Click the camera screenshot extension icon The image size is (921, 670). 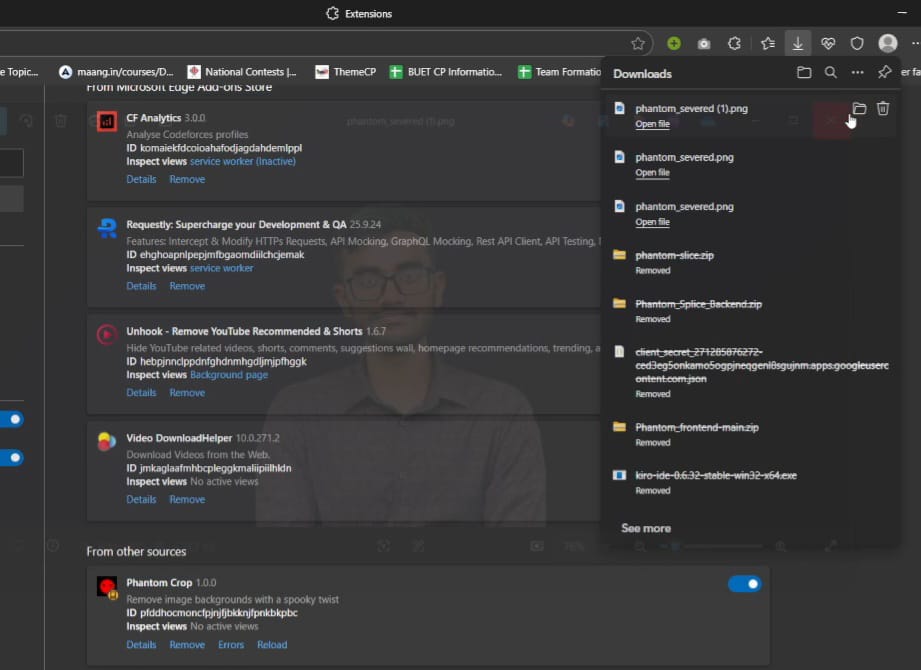[704, 43]
